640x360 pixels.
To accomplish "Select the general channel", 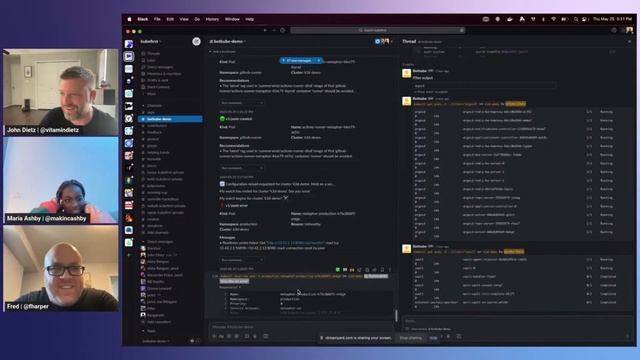I will coord(153,139).
